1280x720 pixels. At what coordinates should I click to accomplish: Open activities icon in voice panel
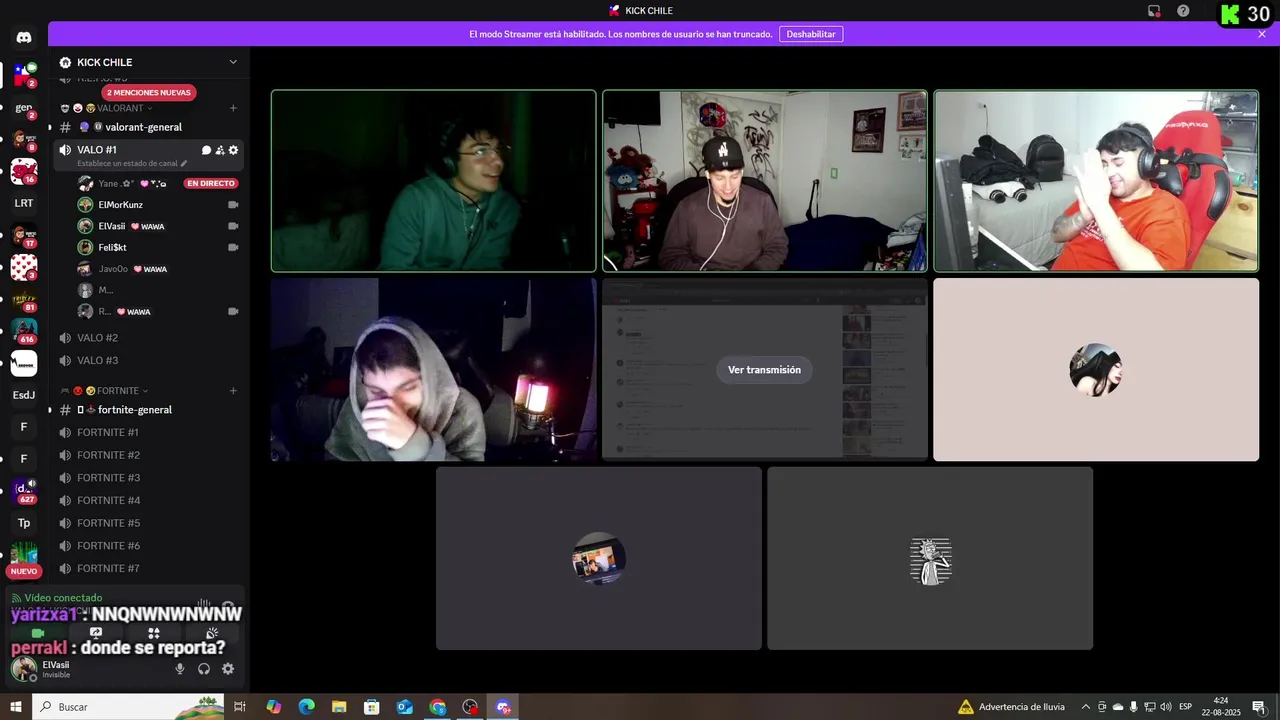click(154, 633)
